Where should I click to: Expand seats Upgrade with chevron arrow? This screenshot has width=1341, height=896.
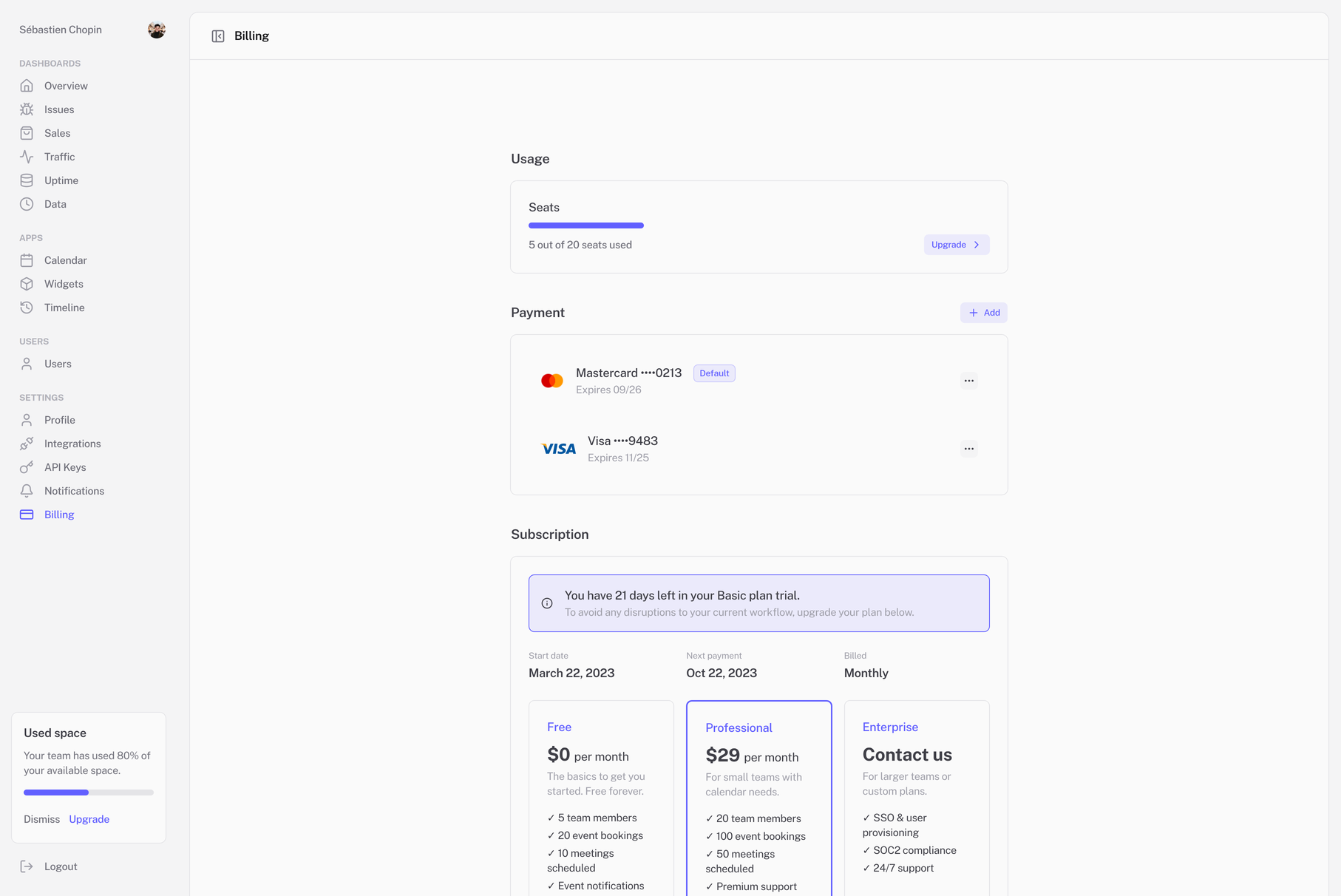click(x=956, y=245)
